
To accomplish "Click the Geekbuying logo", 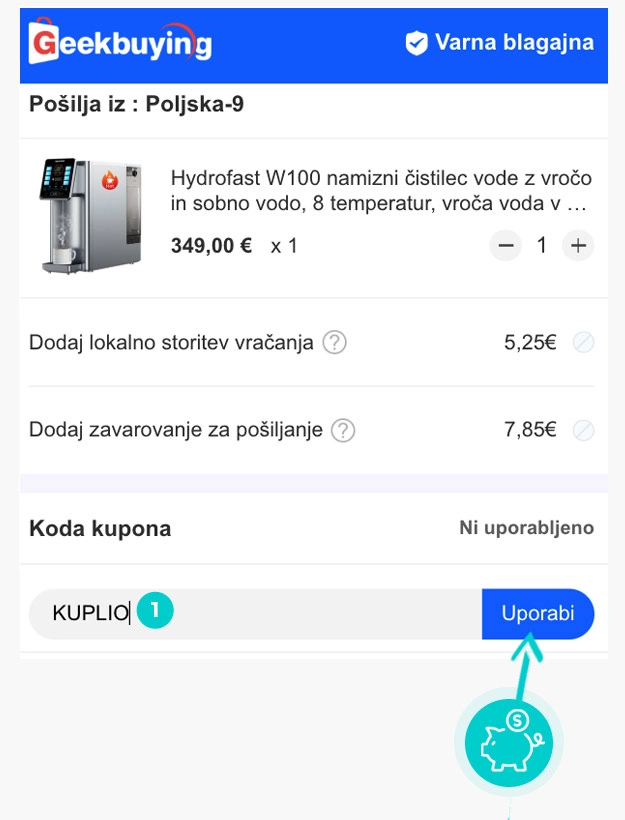I will (121, 44).
